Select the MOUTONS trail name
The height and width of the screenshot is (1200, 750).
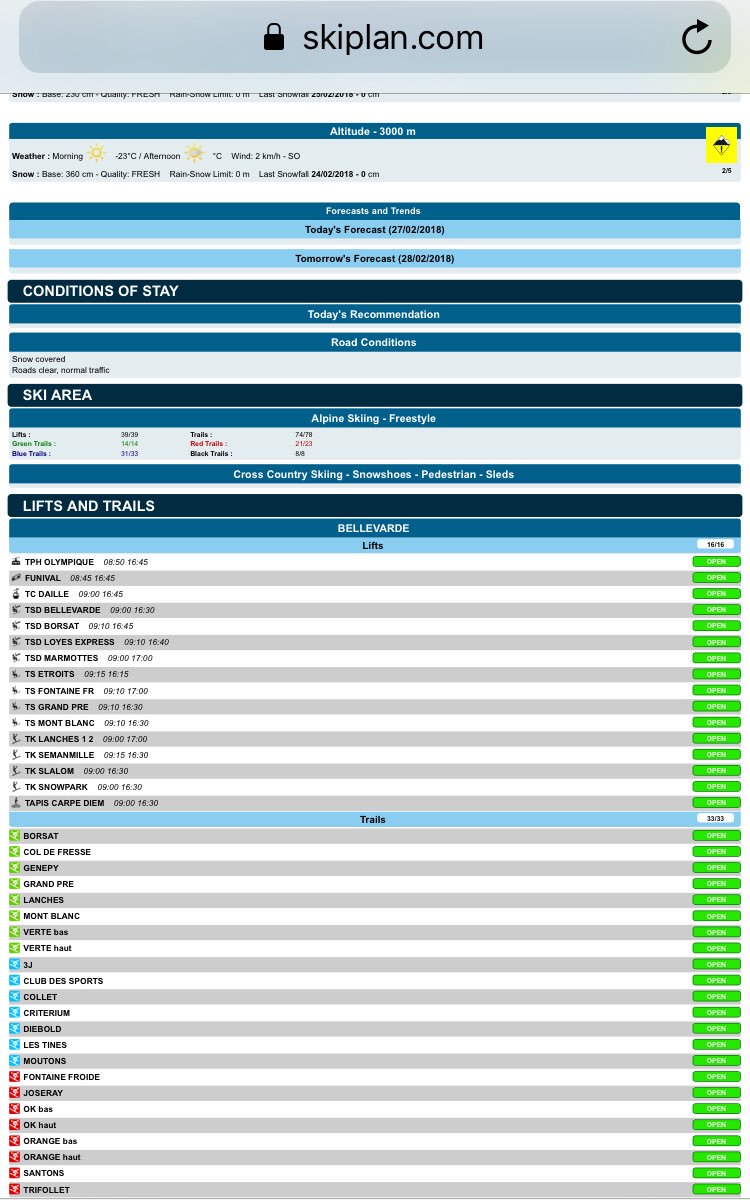pyautogui.click(x=45, y=1061)
